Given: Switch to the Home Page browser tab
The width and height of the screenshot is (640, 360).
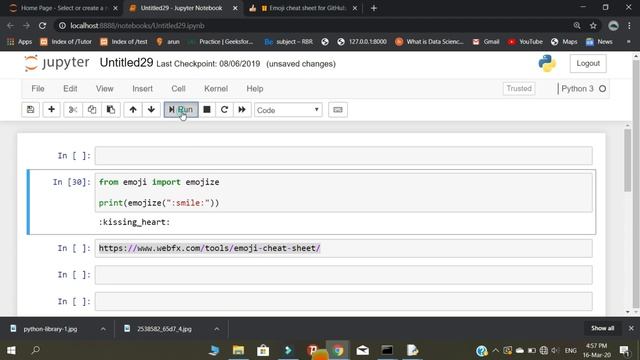Looking at the screenshot, I should 63,8.
